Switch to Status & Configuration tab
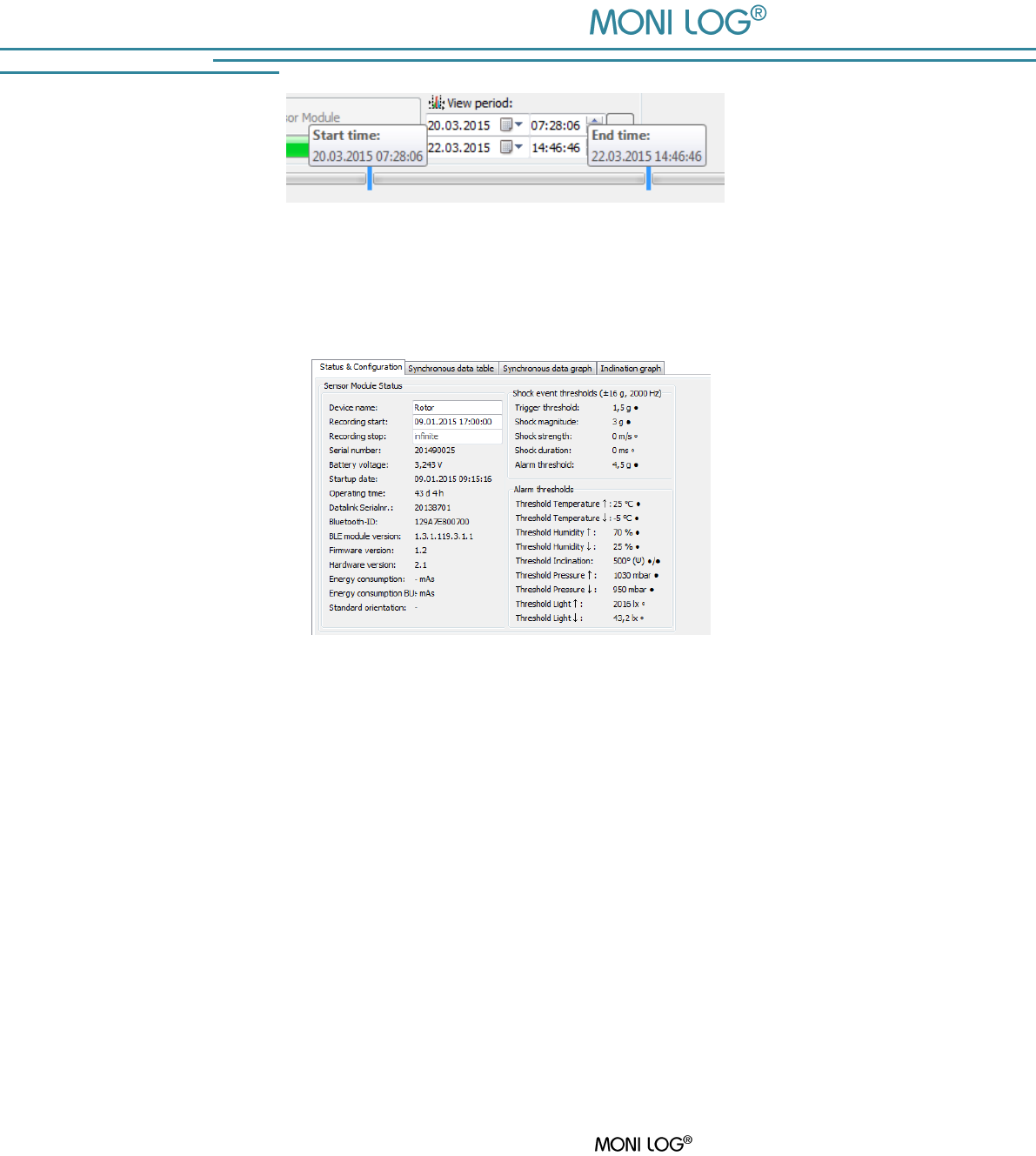This screenshot has height=1156, width=1036. (x=359, y=367)
